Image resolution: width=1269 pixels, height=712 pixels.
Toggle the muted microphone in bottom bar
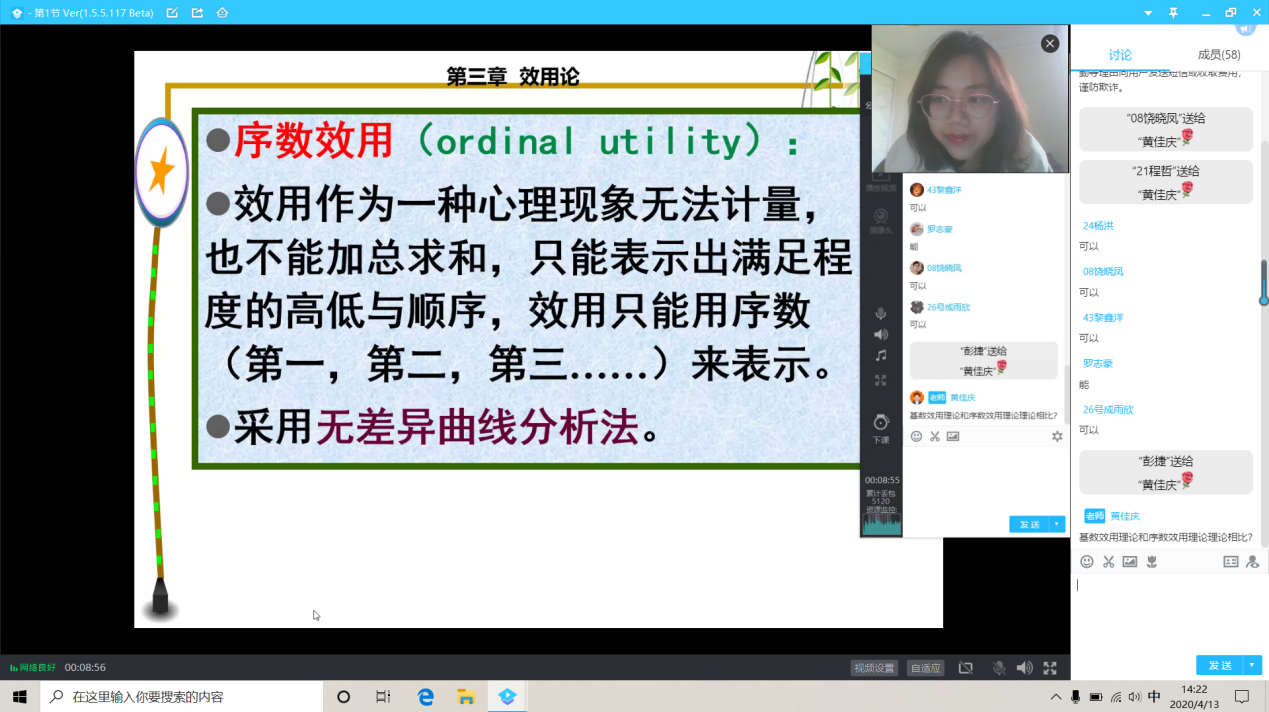click(x=998, y=668)
